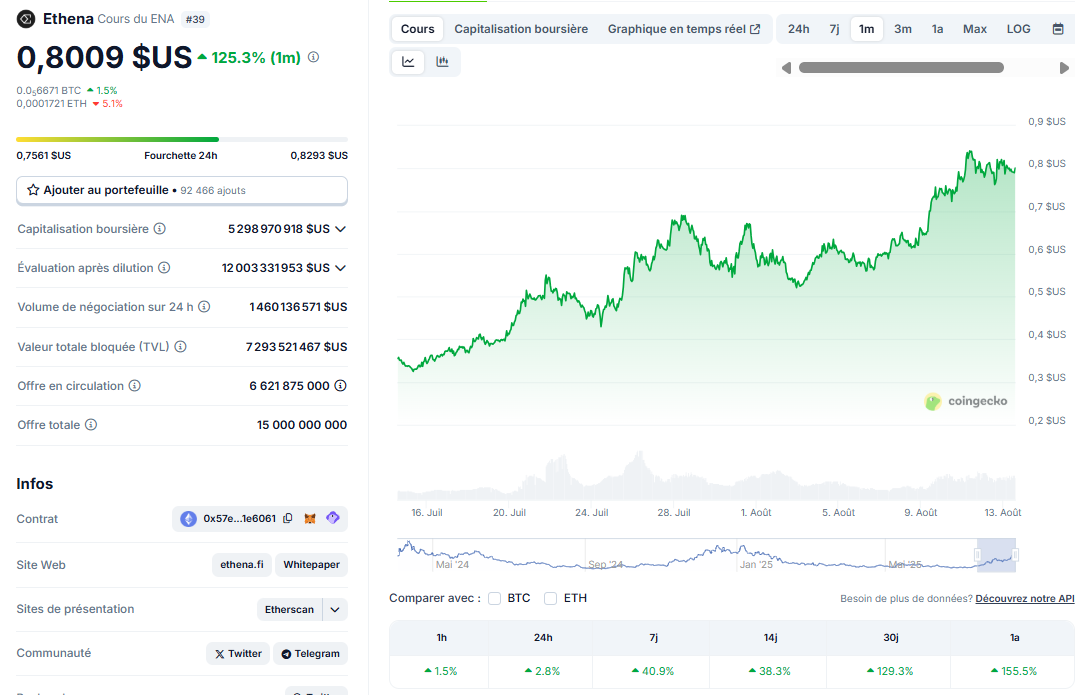The width and height of the screenshot is (1091, 695).
Task: Select the Cours tab
Action: coord(417,29)
